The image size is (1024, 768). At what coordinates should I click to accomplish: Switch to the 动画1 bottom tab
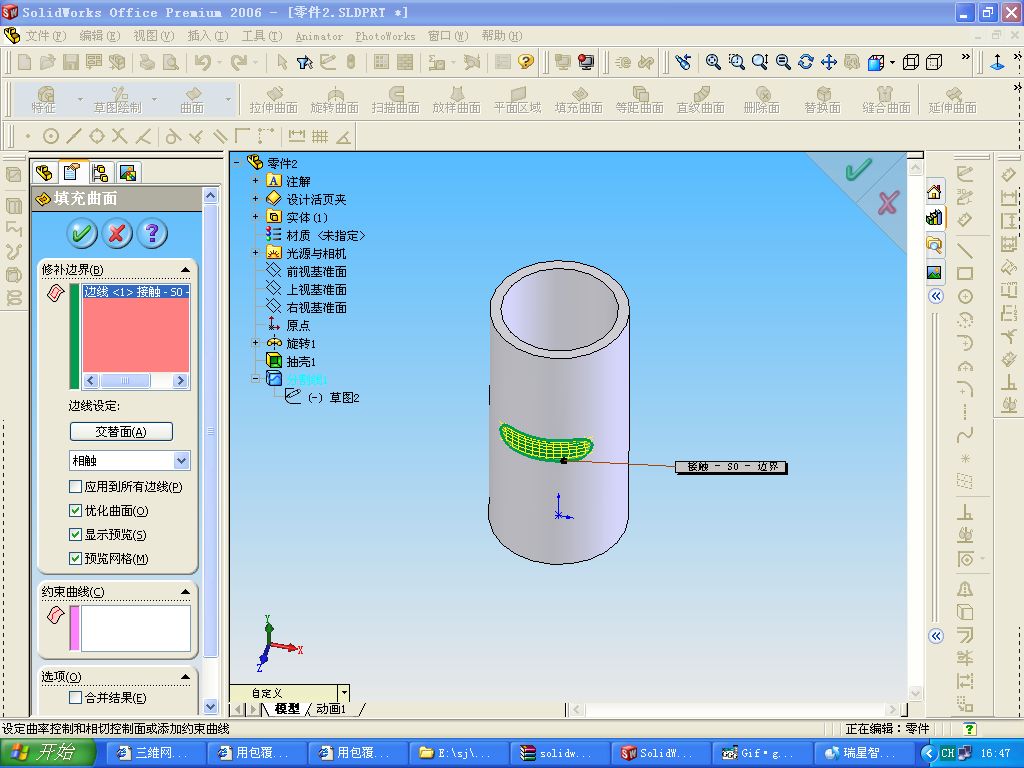(x=332, y=709)
